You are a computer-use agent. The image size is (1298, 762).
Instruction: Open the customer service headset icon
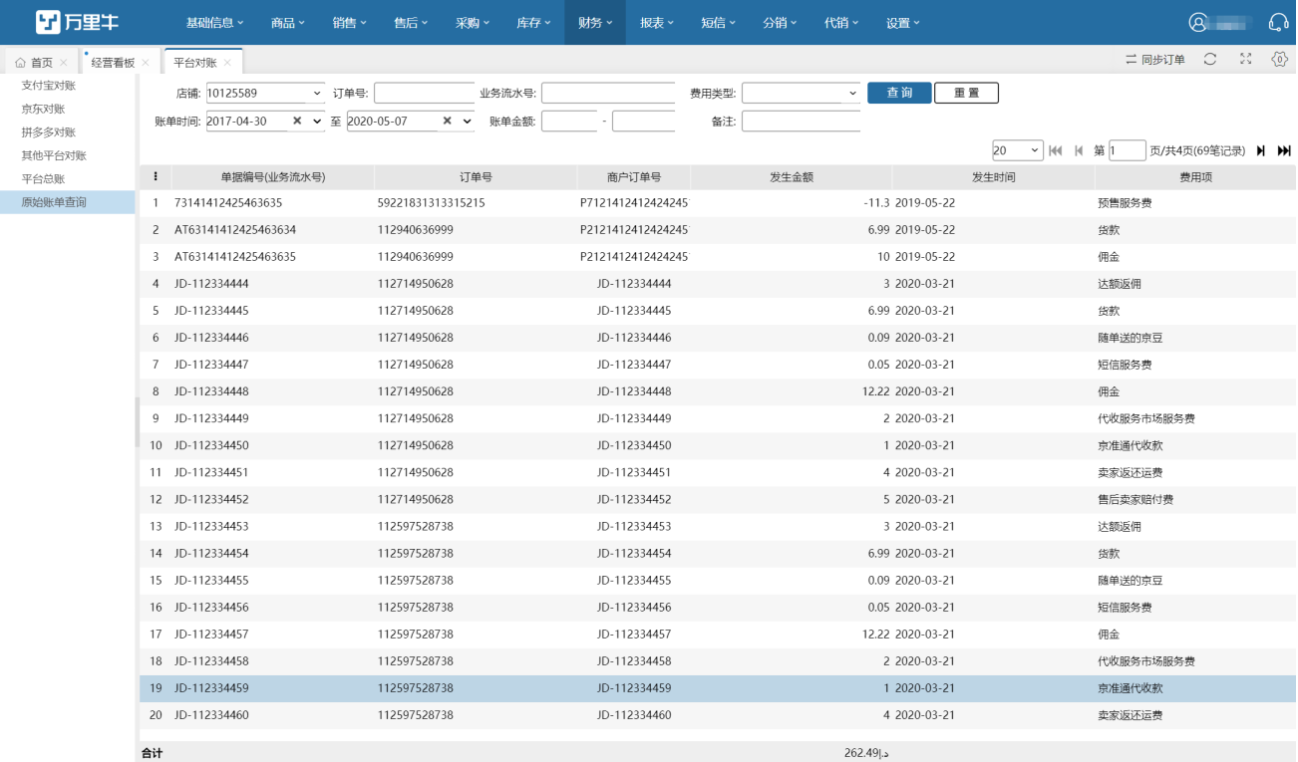1278,22
